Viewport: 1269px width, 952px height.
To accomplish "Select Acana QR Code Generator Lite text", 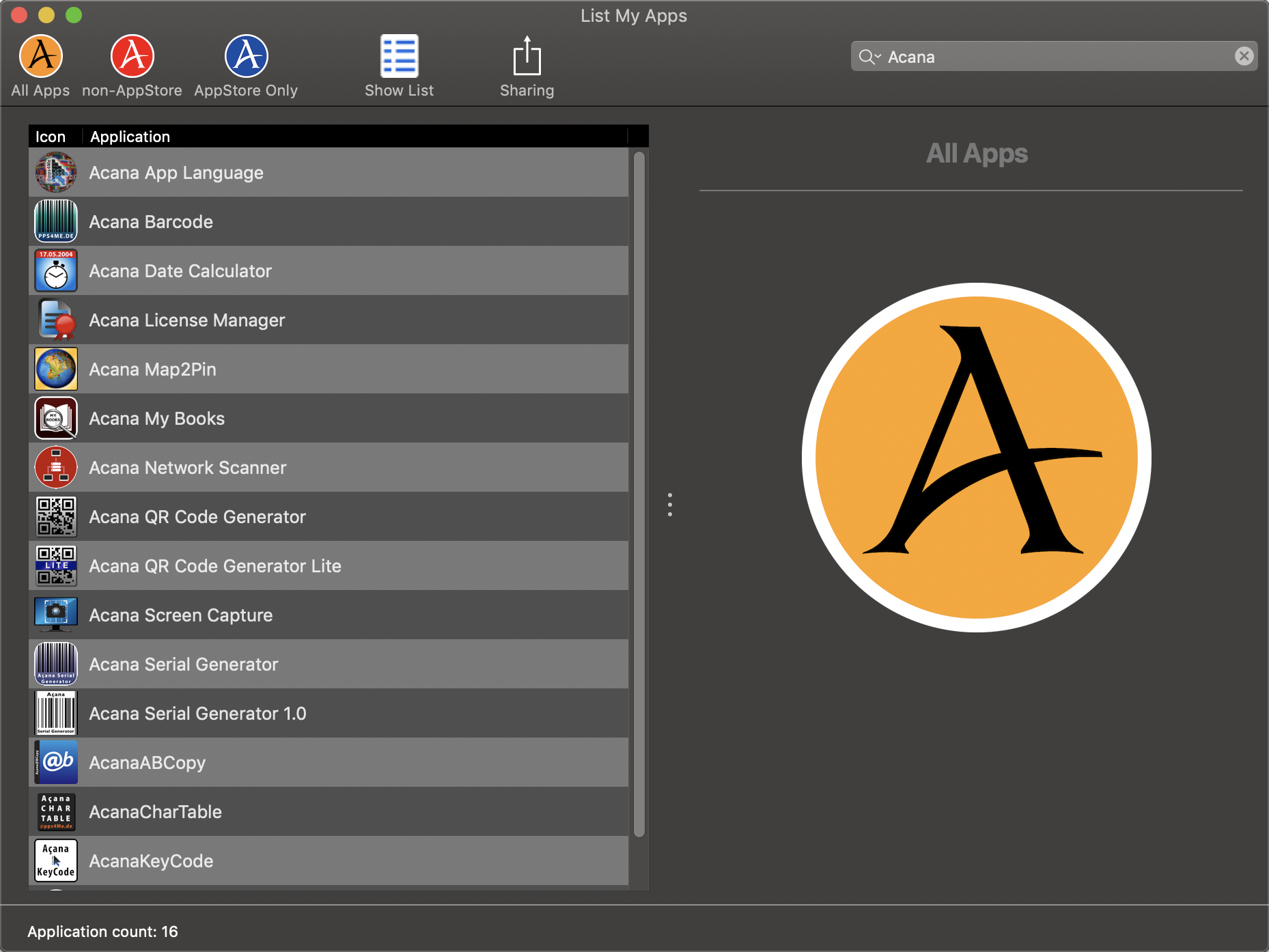I will click(x=215, y=566).
